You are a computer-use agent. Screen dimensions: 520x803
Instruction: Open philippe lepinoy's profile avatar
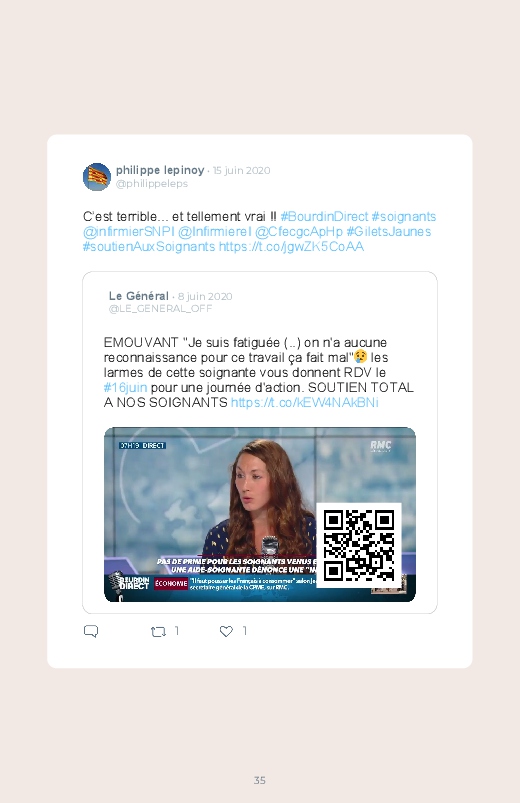click(97, 177)
